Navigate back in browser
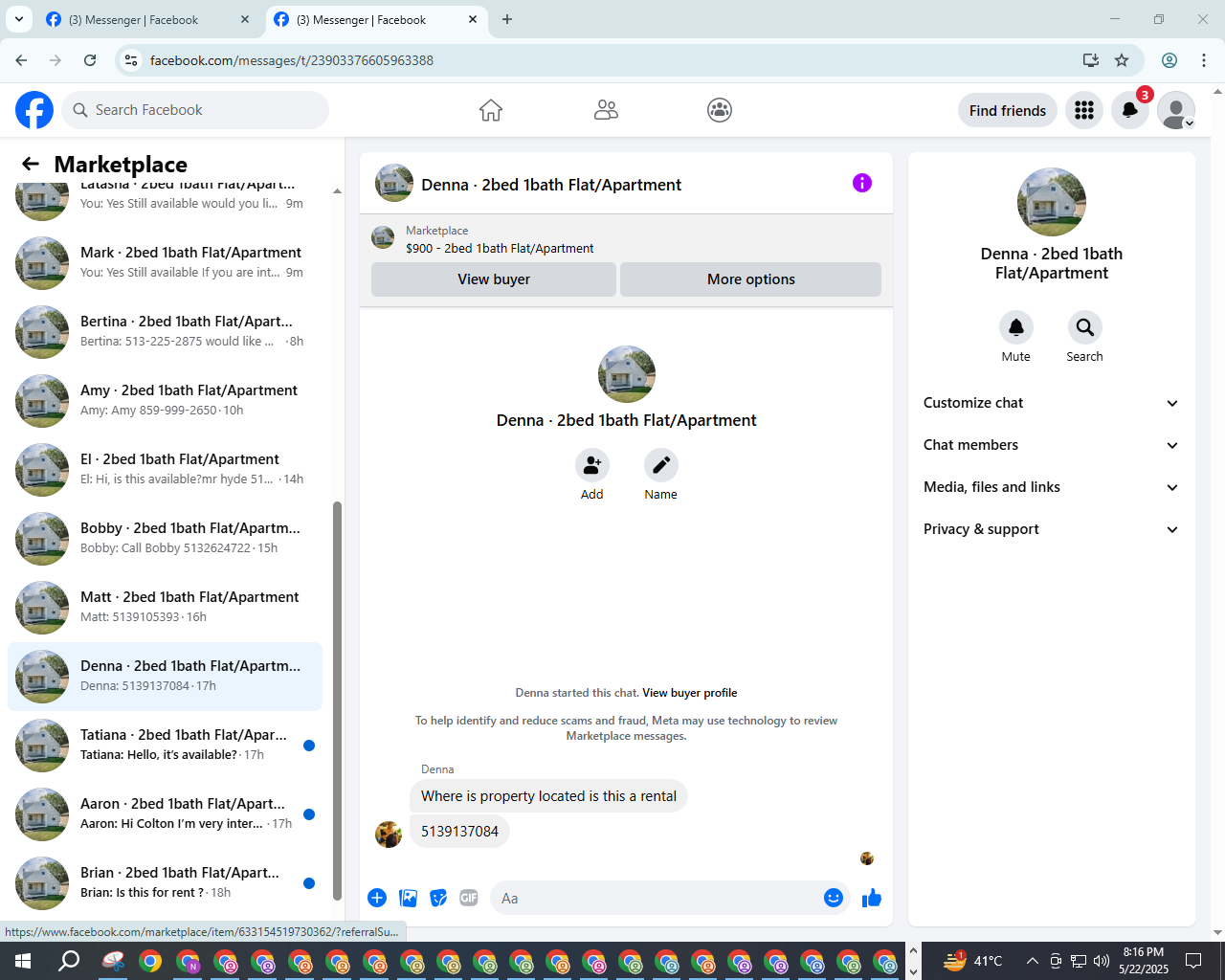Viewport: 1225px width, 980px height. 21,60
